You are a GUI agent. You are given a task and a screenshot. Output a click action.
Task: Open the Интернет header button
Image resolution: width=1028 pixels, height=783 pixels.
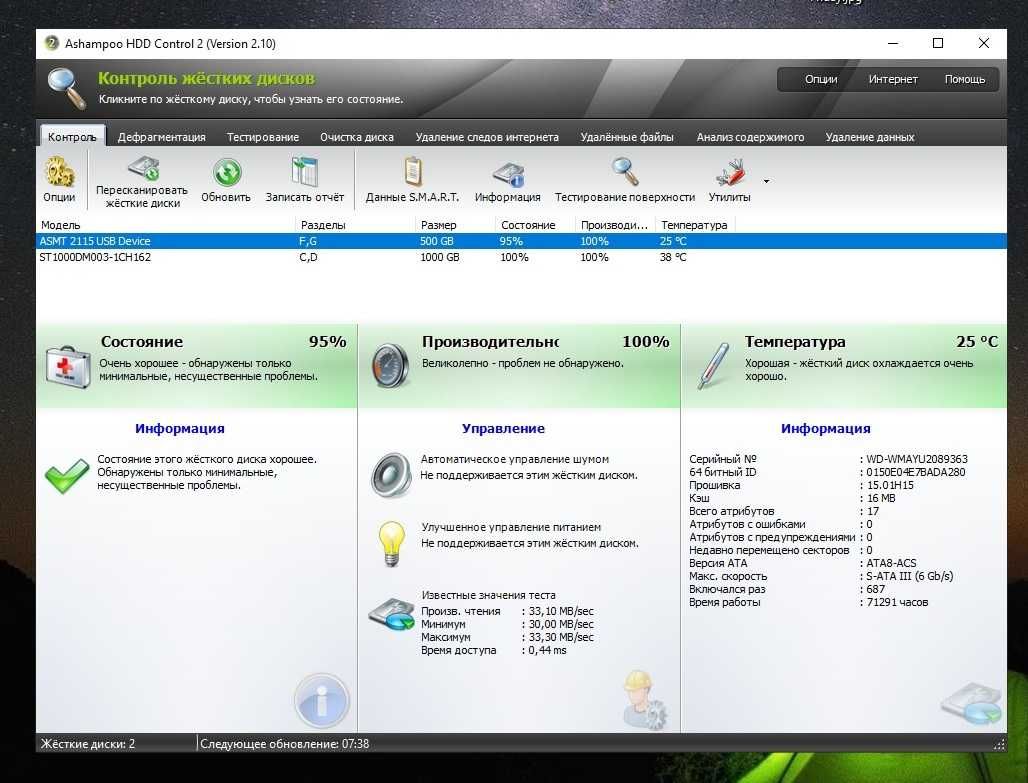coord(893,79)
